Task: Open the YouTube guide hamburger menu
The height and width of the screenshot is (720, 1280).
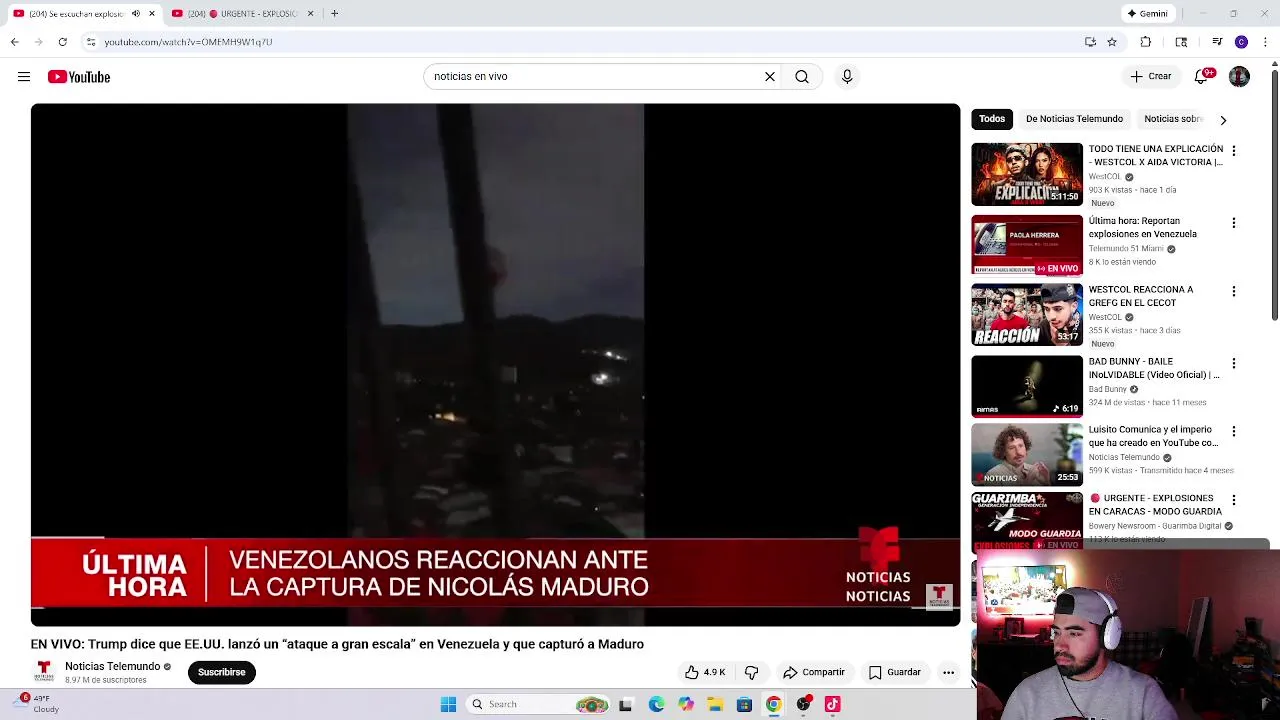Action: tap(24, 77)
